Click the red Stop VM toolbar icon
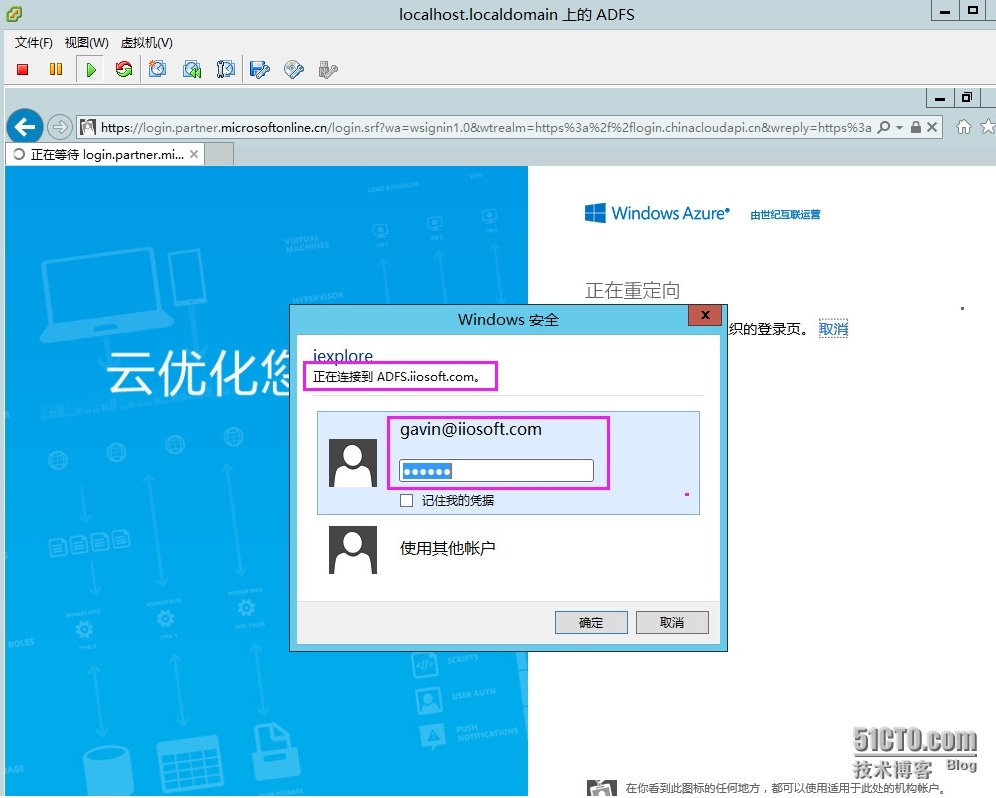This screenshot has width=996, height=798. coord(22,69)
